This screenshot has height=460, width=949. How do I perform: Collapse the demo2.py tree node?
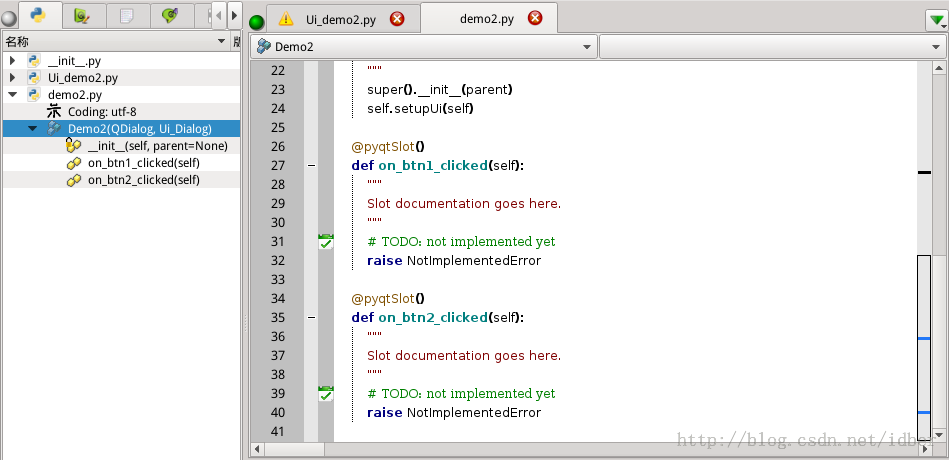12,95
